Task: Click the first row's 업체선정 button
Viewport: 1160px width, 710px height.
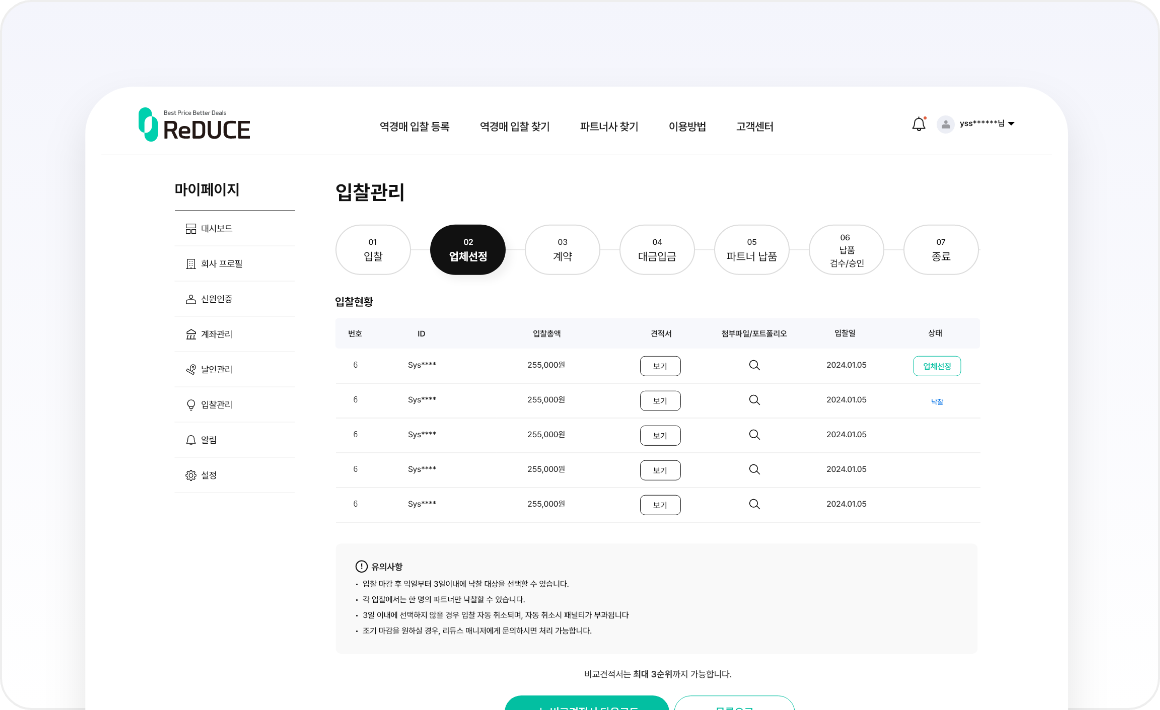Action: click(x=936, y=366)
